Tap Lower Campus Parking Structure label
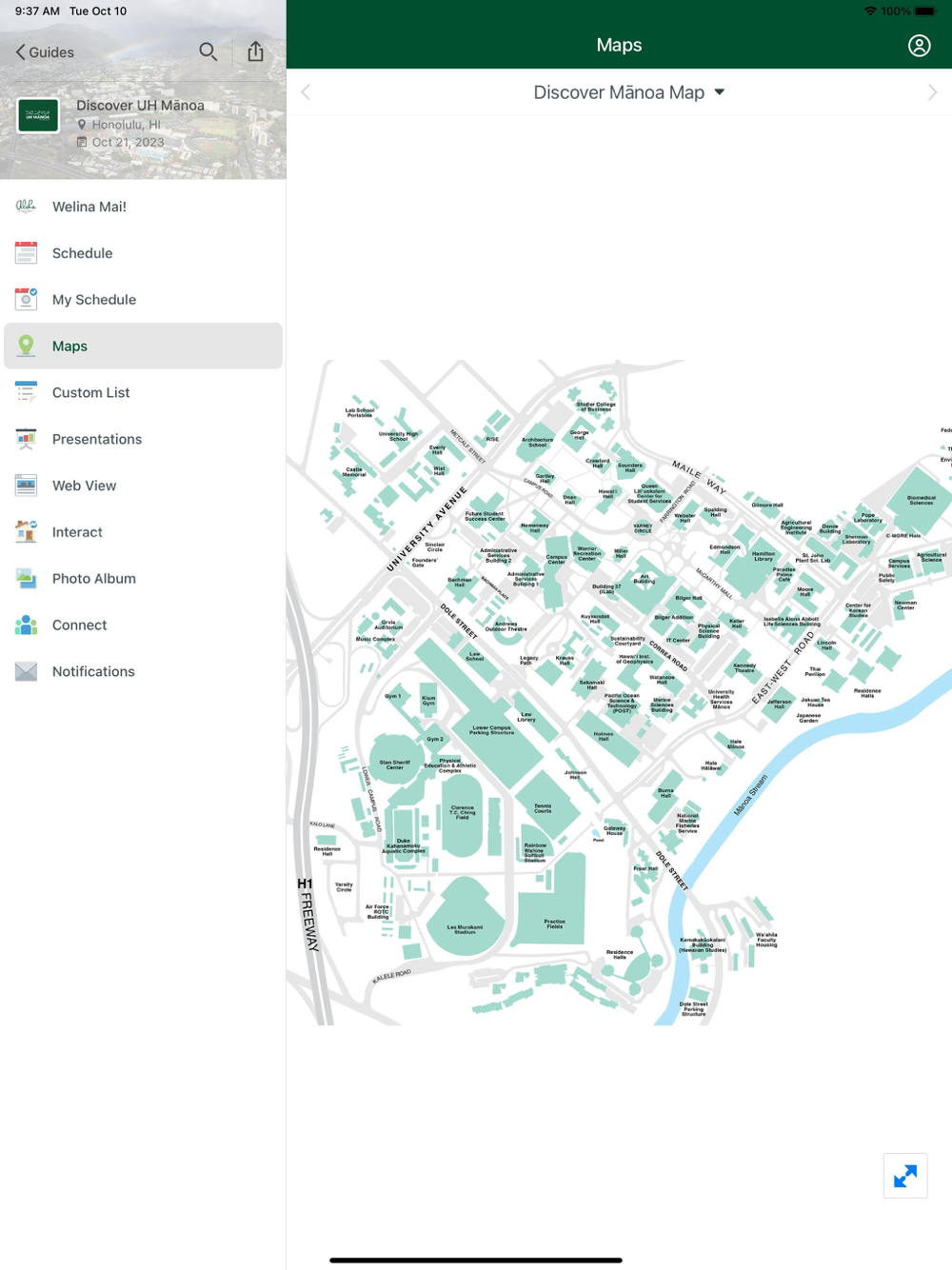Screen dimensions: 952x1270 pos(491,730)
